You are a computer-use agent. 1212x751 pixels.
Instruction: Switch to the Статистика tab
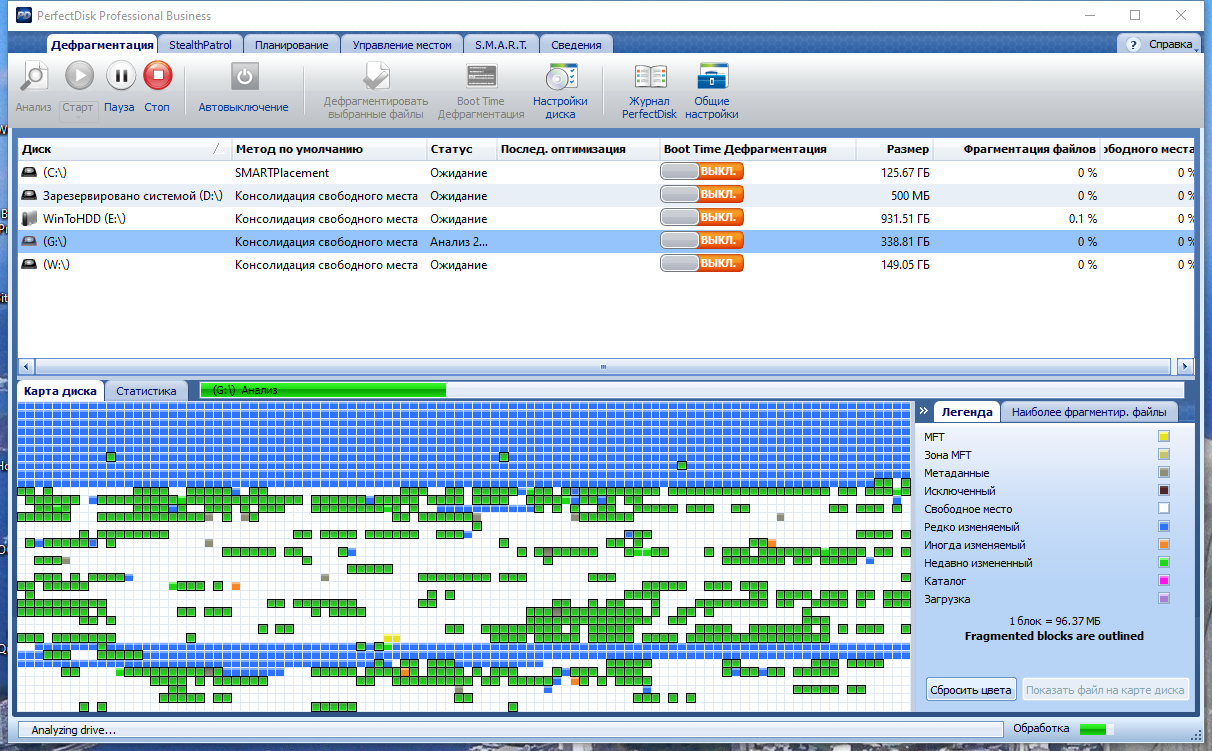(x=146, y=391)
